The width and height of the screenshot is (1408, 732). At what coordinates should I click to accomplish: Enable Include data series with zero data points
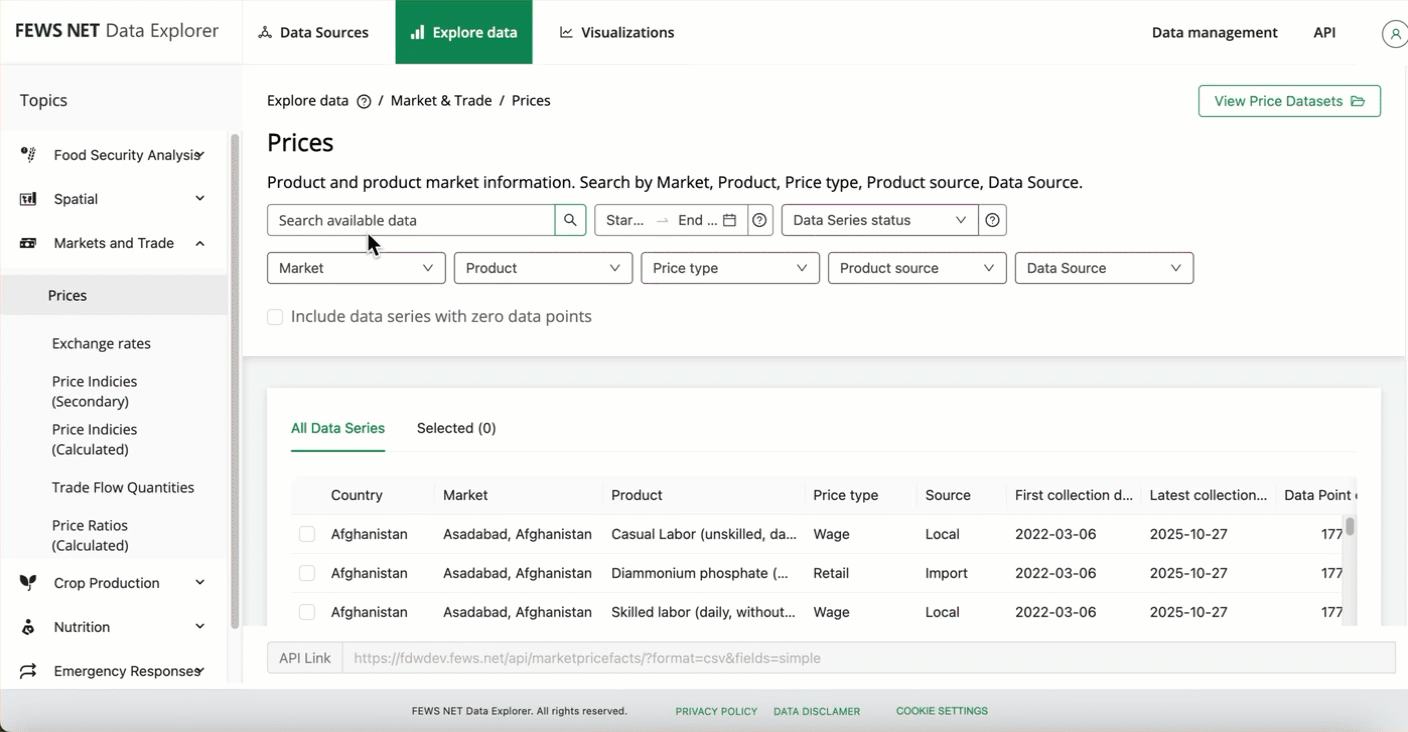275,317
